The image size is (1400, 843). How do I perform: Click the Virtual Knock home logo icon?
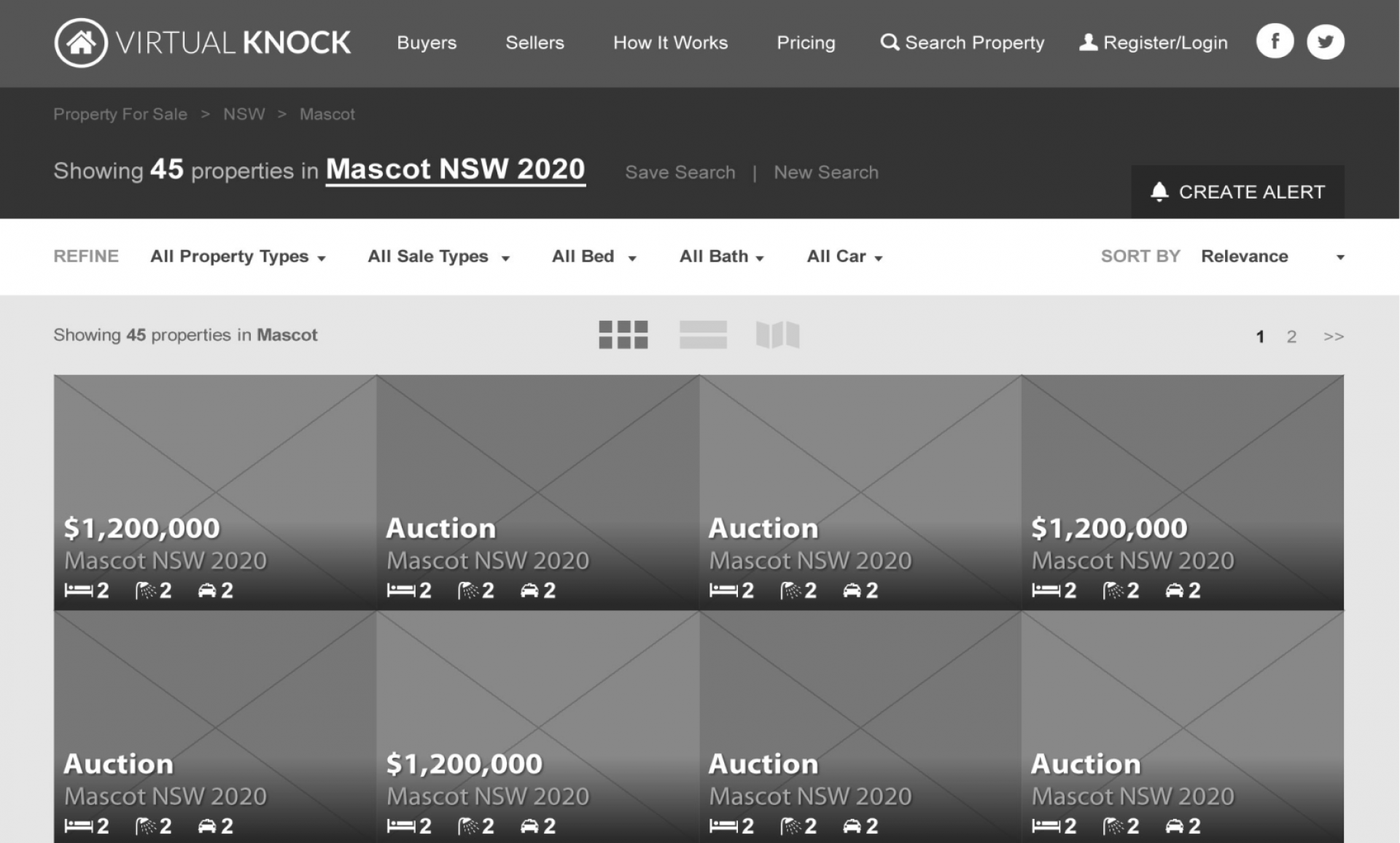[x=81, y=43]
